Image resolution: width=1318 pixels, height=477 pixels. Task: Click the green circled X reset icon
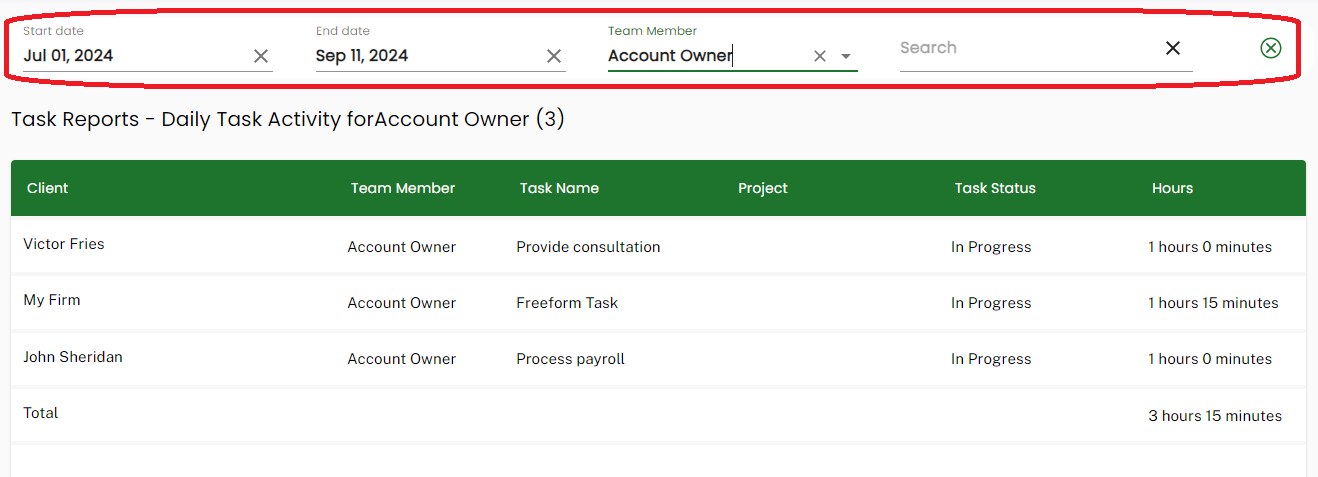click(x=1271, y=48)
